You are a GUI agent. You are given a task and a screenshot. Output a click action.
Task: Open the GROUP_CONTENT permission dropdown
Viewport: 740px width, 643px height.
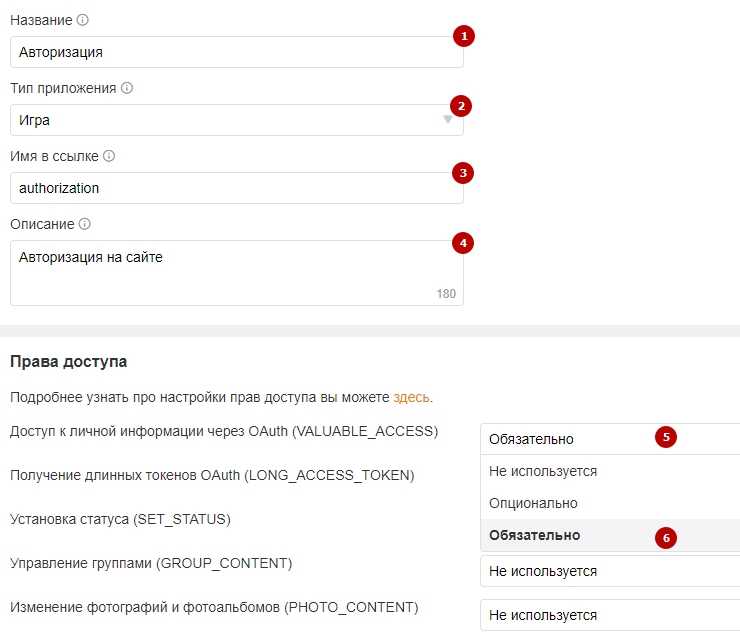(x=608, y=571)
